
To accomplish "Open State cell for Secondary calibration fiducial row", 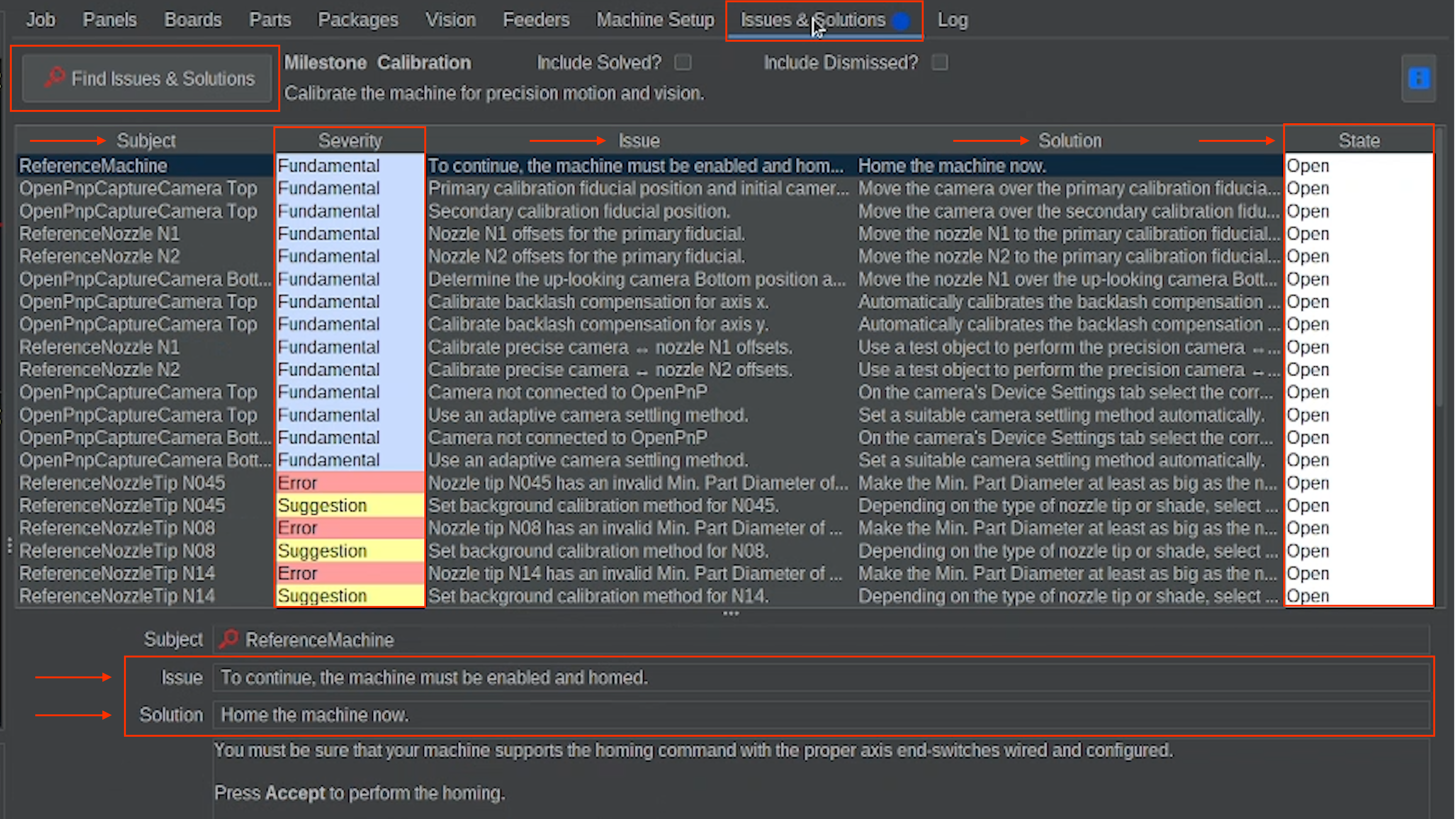I will (x=1358, y=211).
